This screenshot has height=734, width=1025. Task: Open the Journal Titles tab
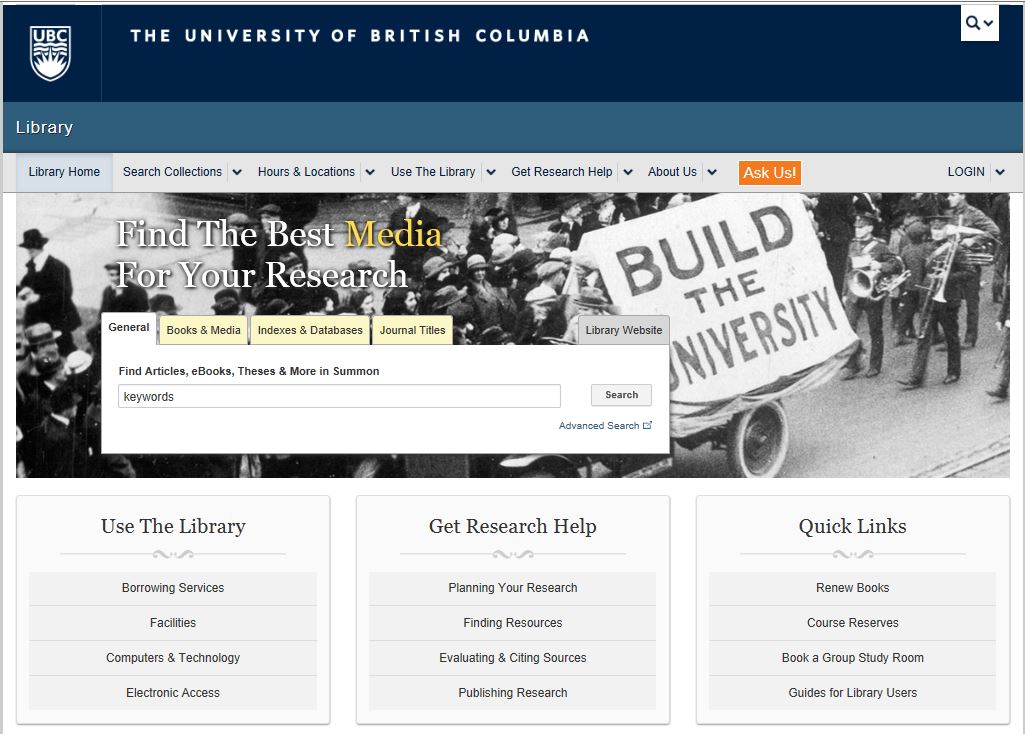412,330
